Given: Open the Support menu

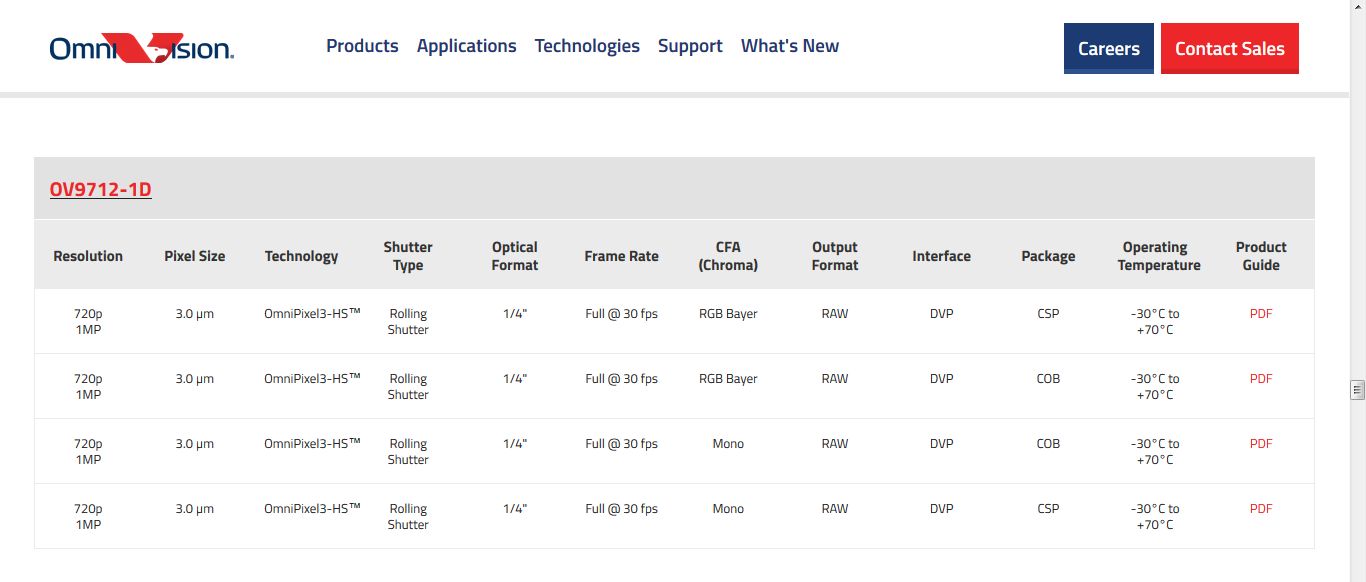Looking at the screenshot, I should tap(690, 46).
